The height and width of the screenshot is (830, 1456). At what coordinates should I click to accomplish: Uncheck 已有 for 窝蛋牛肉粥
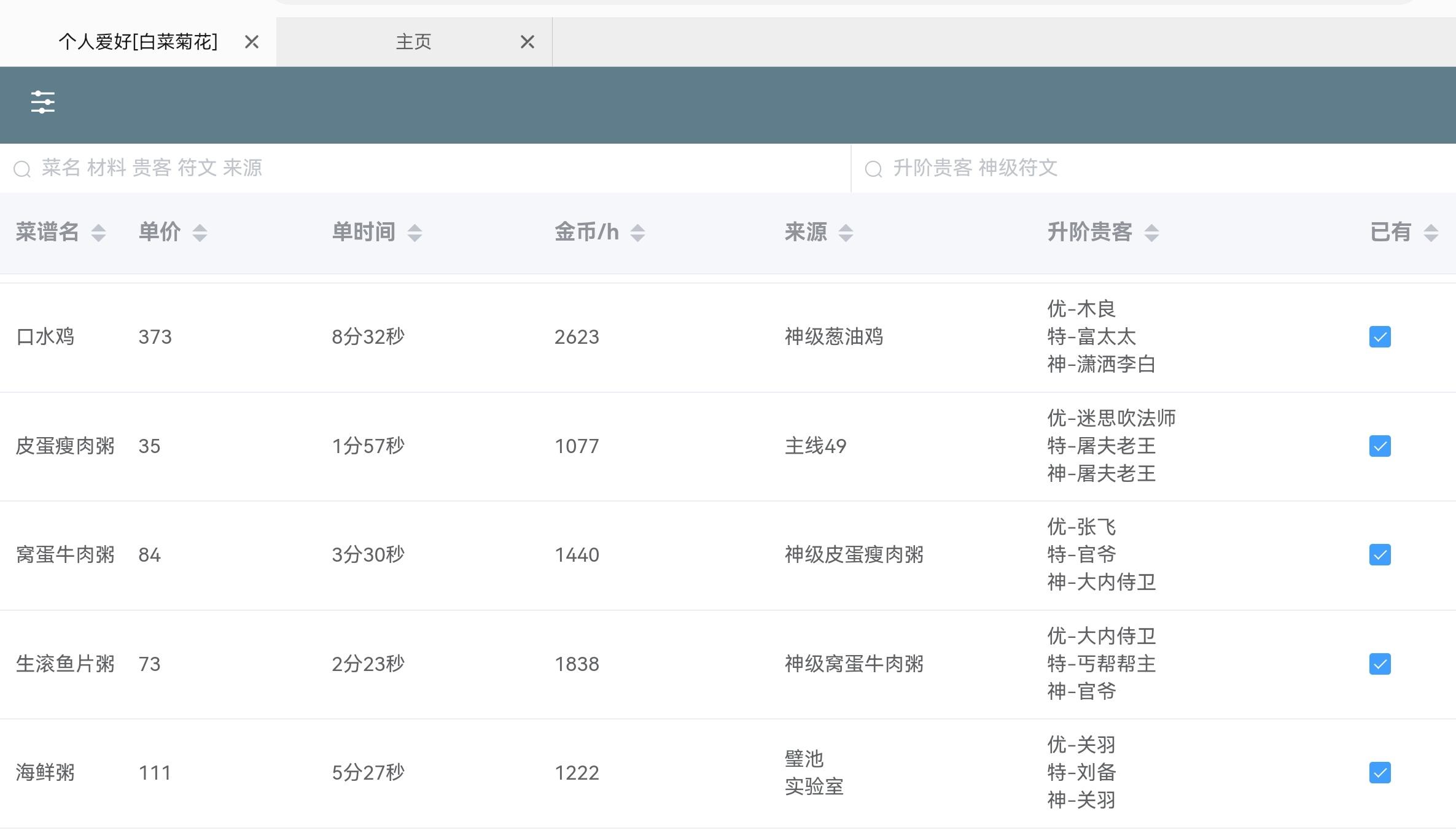(1380, 555)
